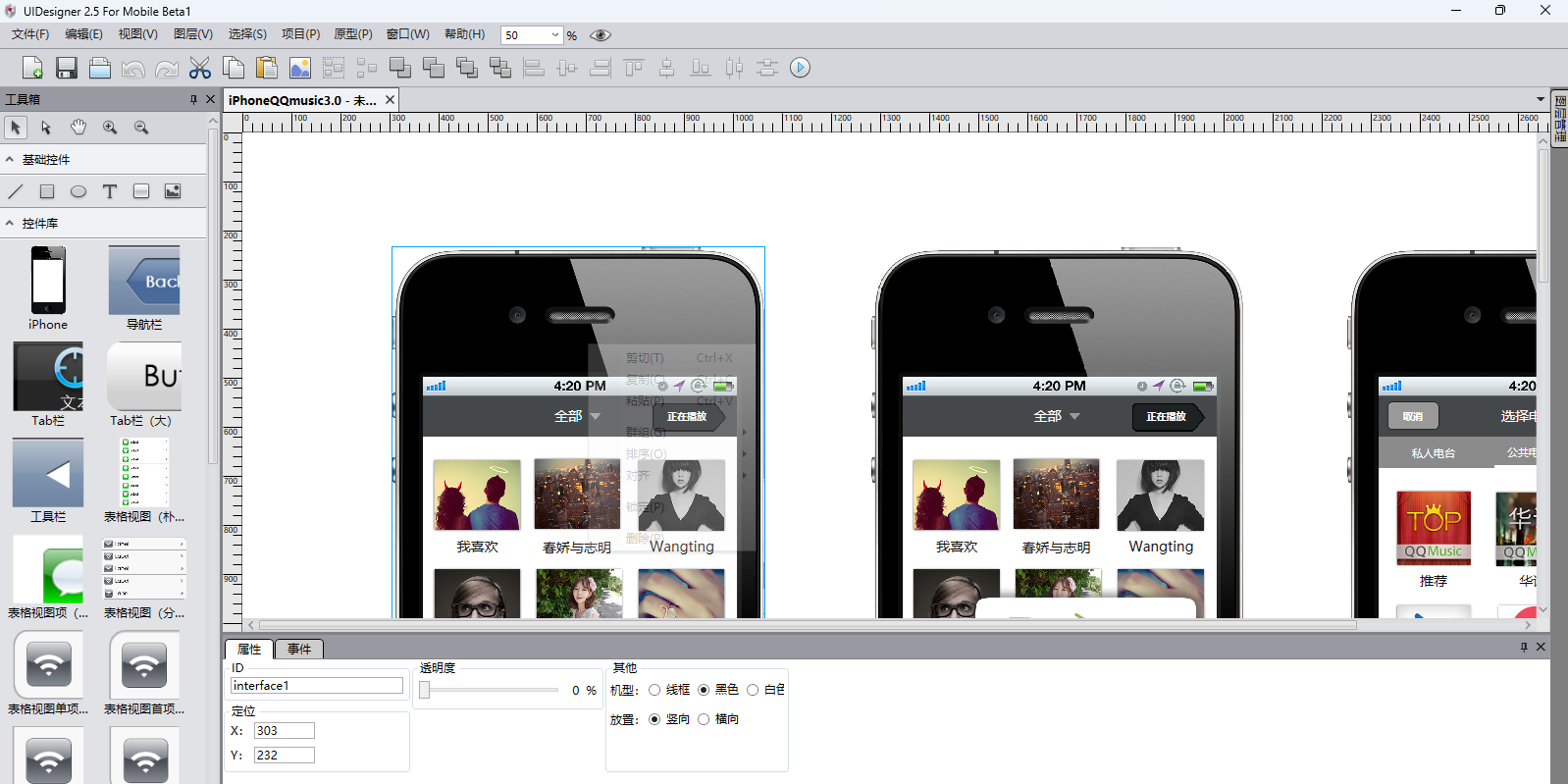
Task: Undo the last action
Action: pos(132,68)
